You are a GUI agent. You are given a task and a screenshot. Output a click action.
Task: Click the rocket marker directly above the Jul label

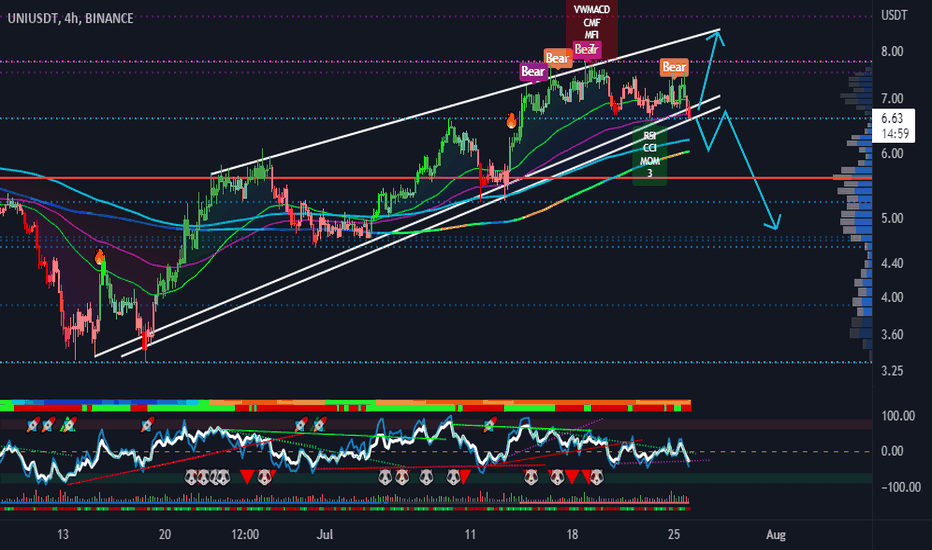click(319, 425)
